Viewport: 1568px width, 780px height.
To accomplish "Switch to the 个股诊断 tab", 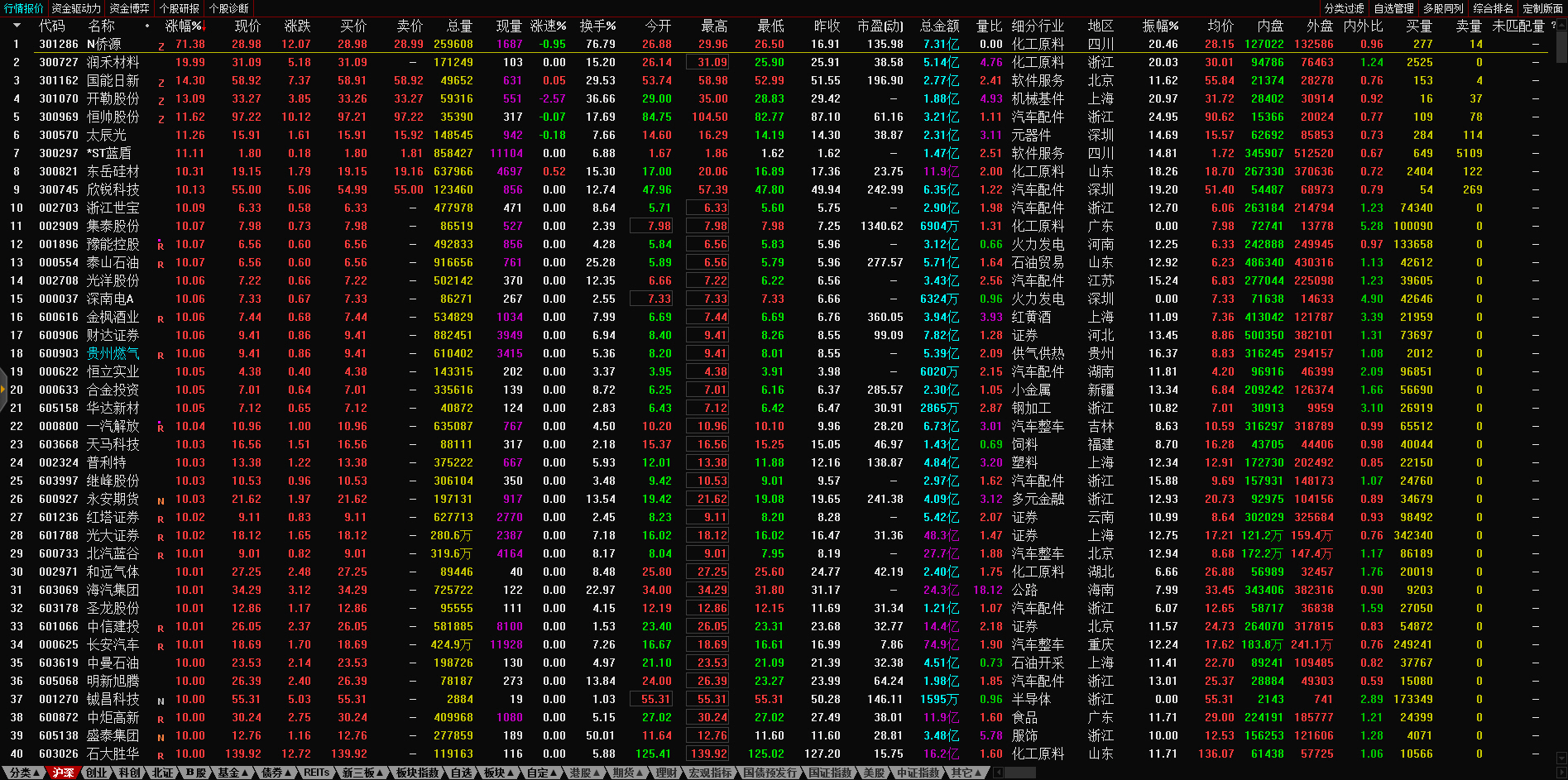I will click(x=229, y=8).
